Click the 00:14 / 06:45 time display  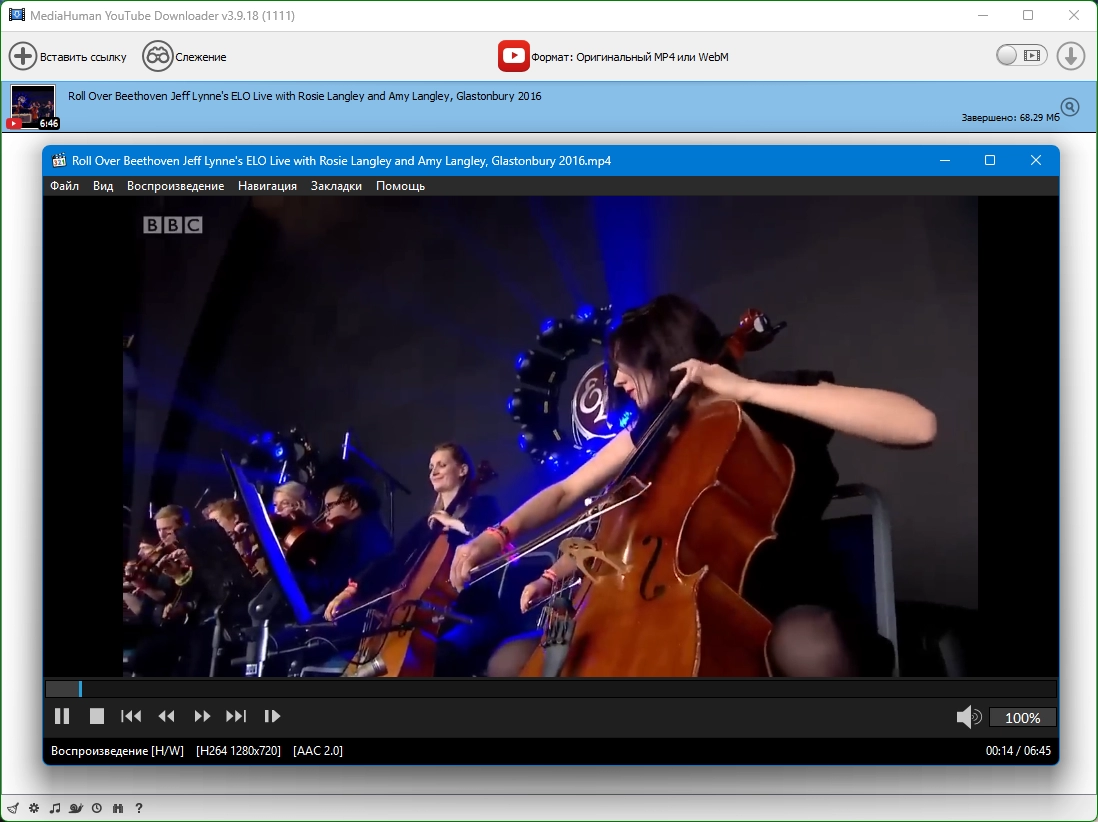(1018, 751)
